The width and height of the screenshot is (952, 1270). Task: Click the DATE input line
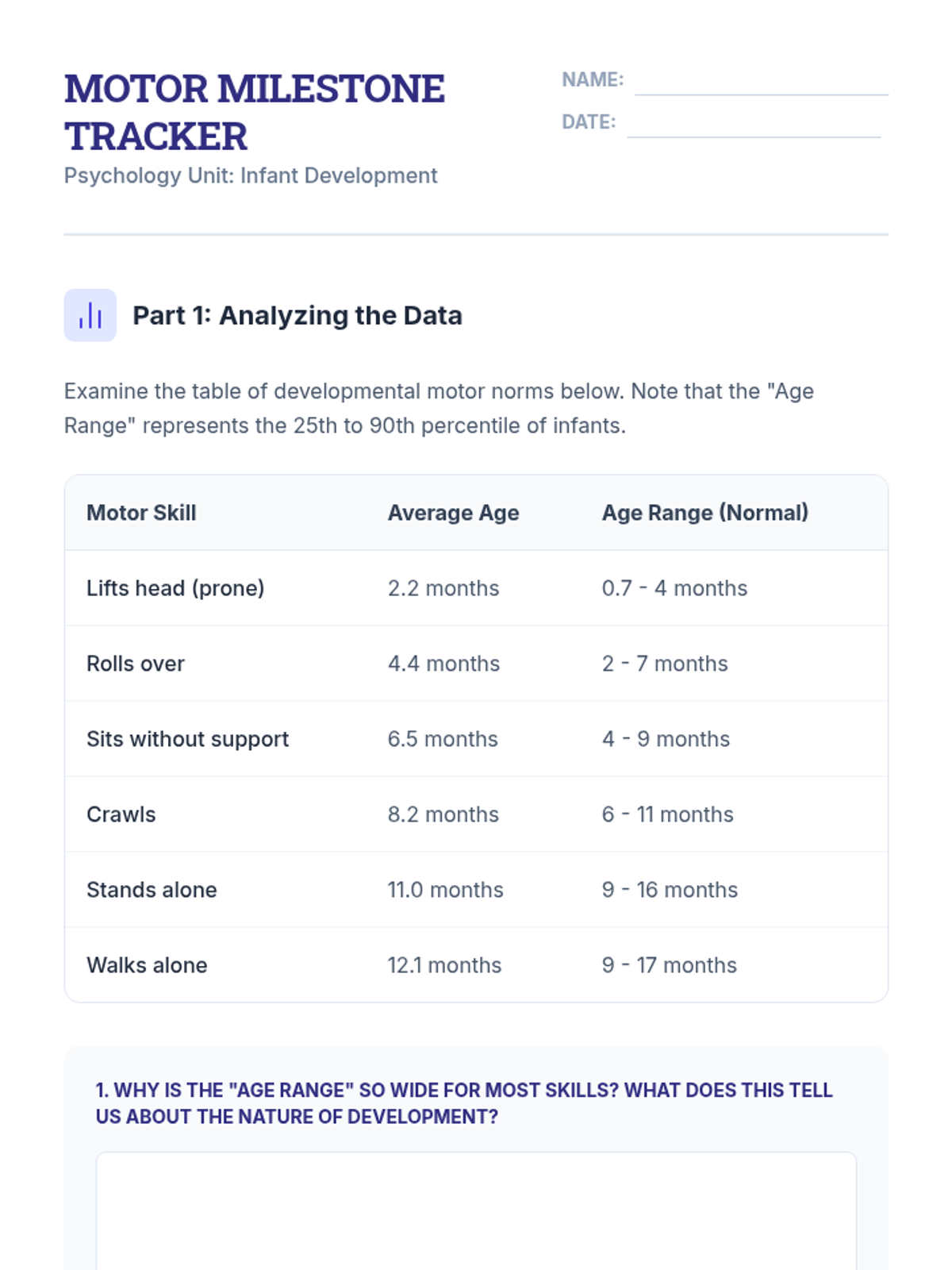click(753, 125)
